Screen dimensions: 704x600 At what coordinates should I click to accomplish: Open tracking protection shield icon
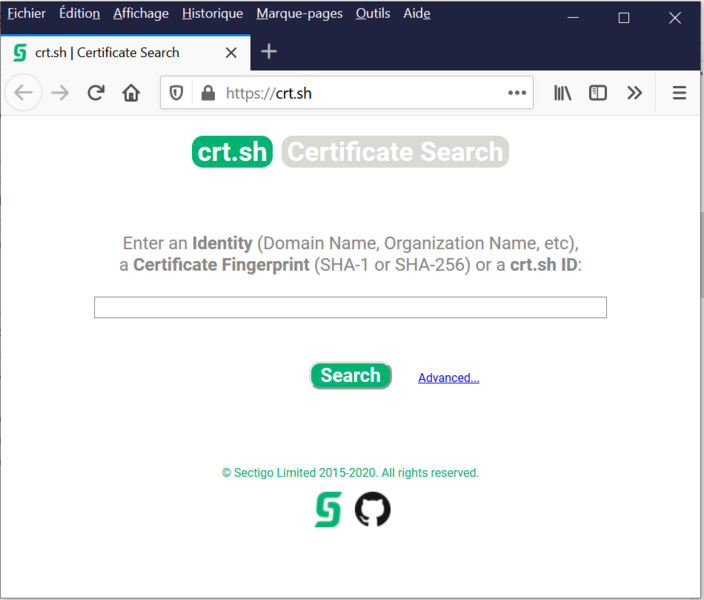[x=177, y=93]
